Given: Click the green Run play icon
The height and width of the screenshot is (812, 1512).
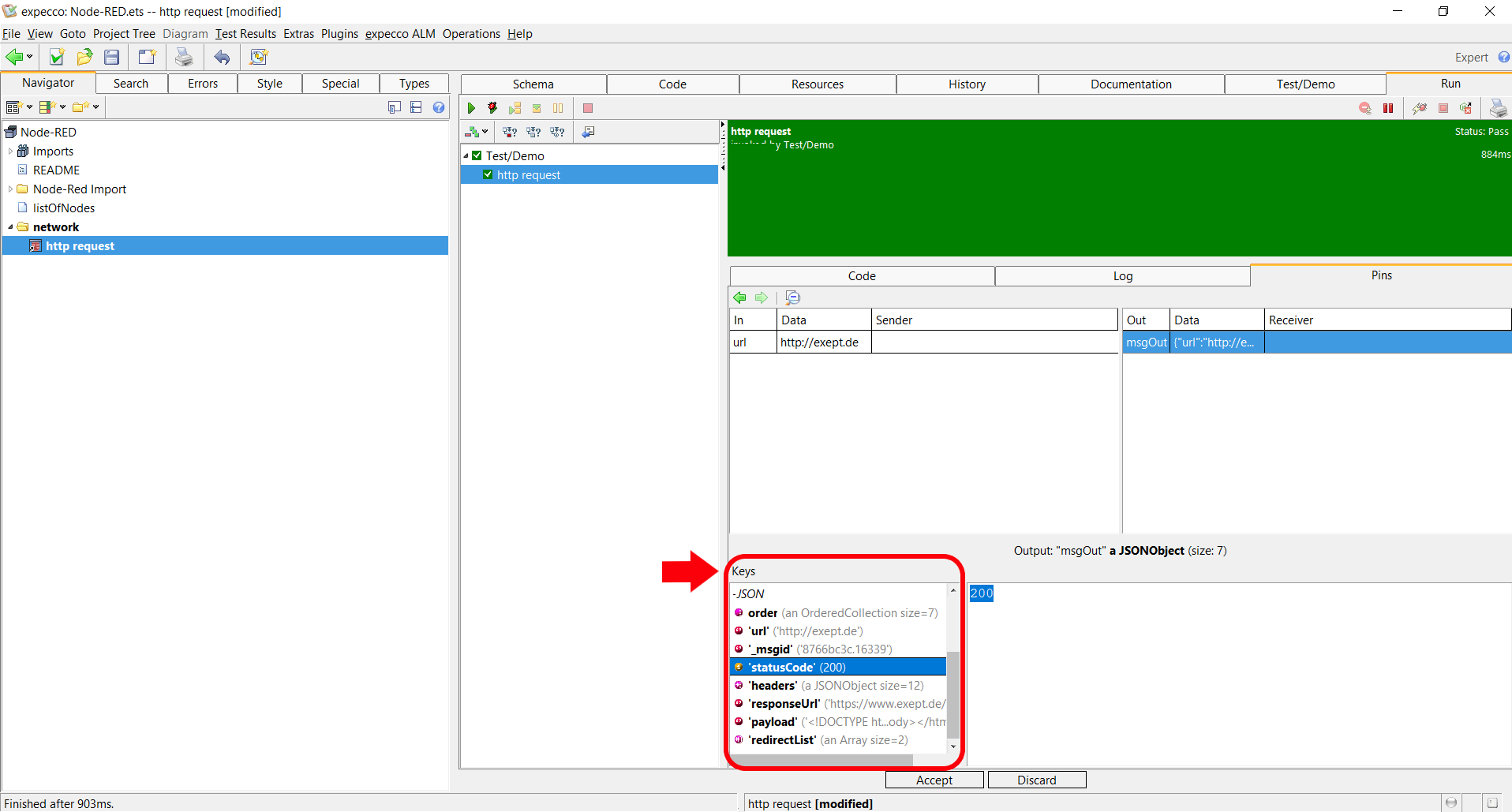Looking at the screenshot, I should 471,108.
